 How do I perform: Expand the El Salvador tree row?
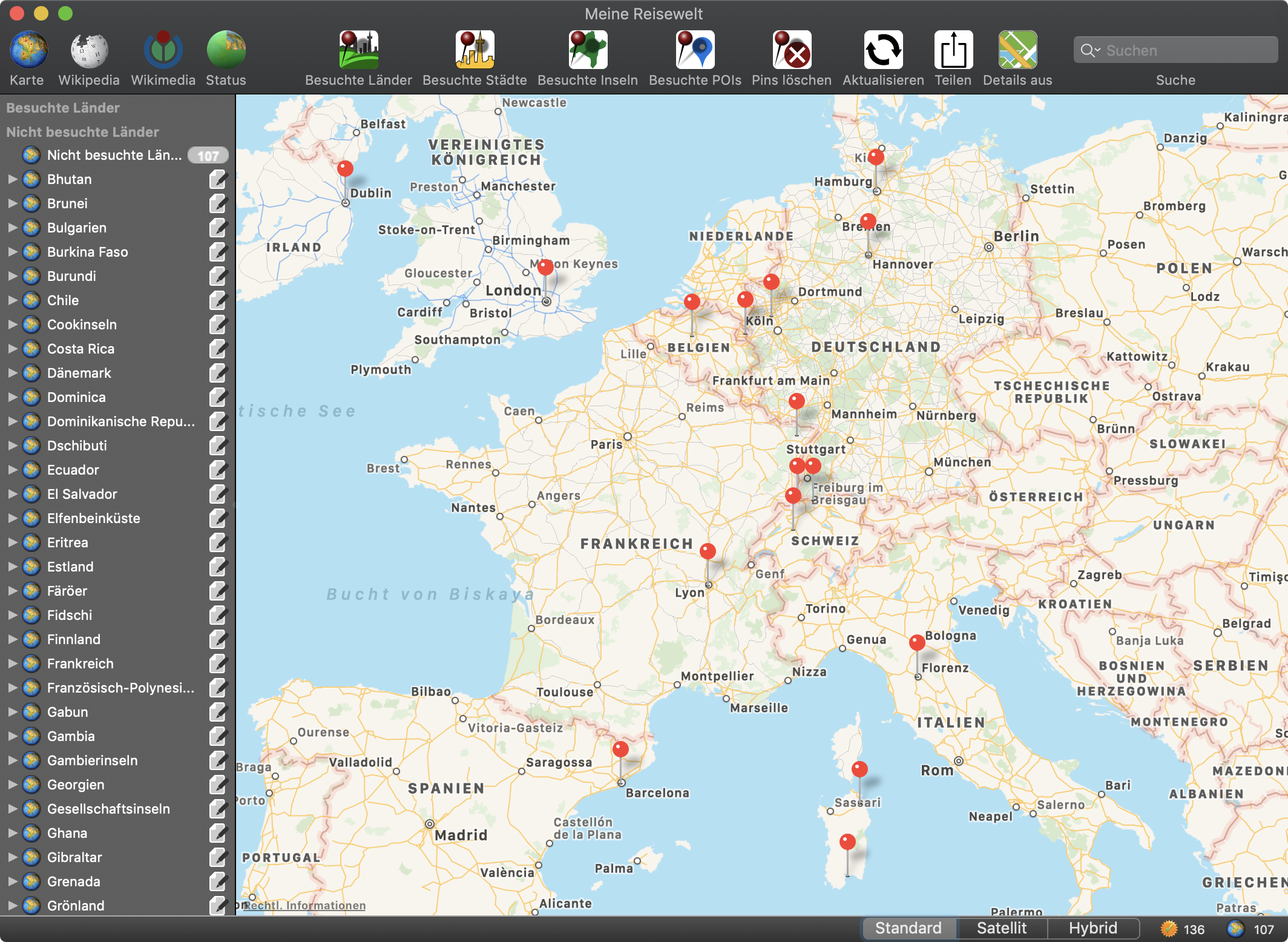click(13, 494)
